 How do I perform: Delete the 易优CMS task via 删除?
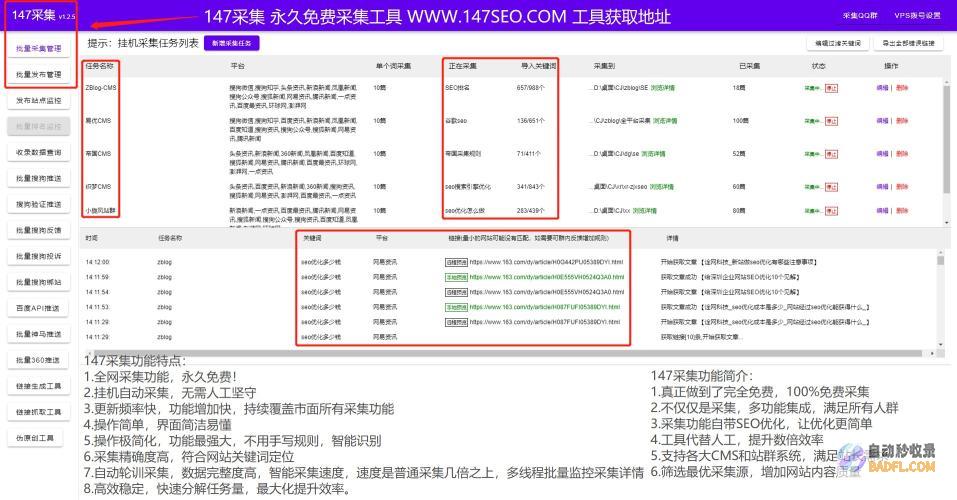coord(902,121)
